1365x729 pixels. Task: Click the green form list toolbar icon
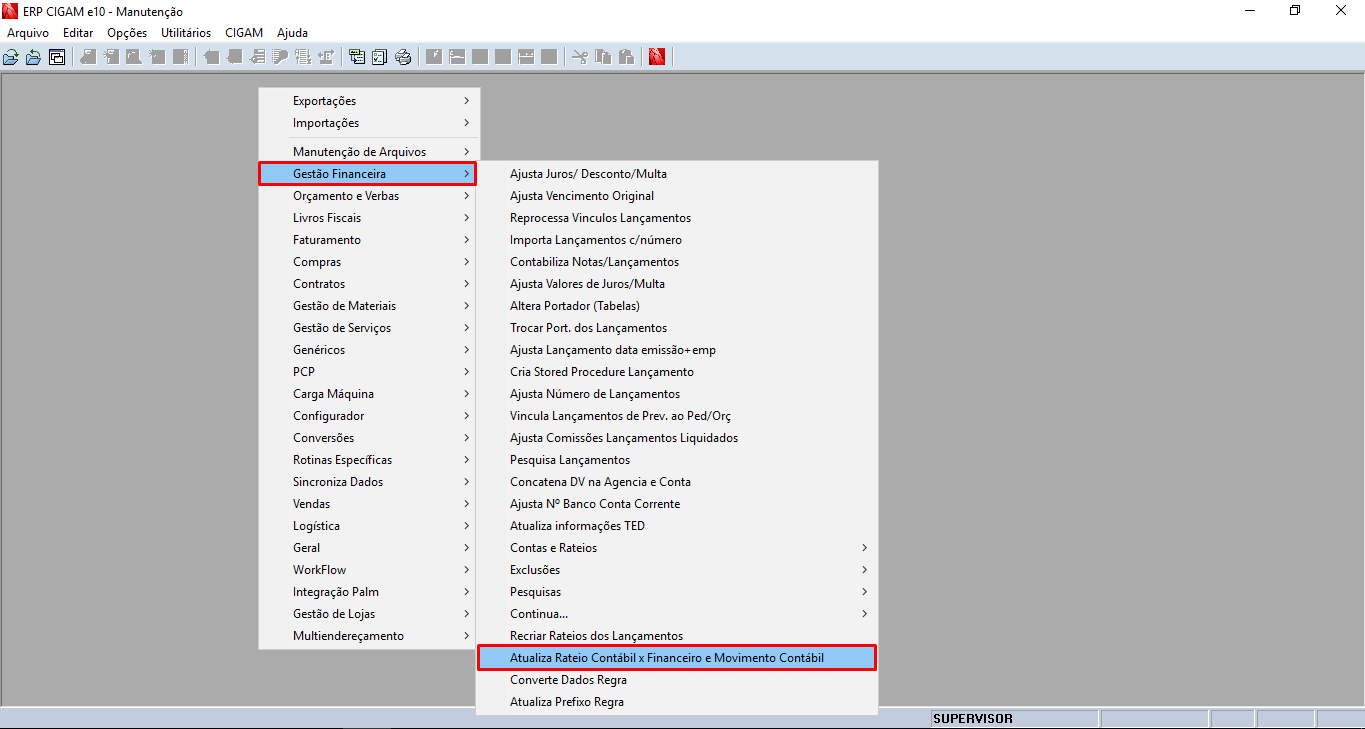[357, 57]
